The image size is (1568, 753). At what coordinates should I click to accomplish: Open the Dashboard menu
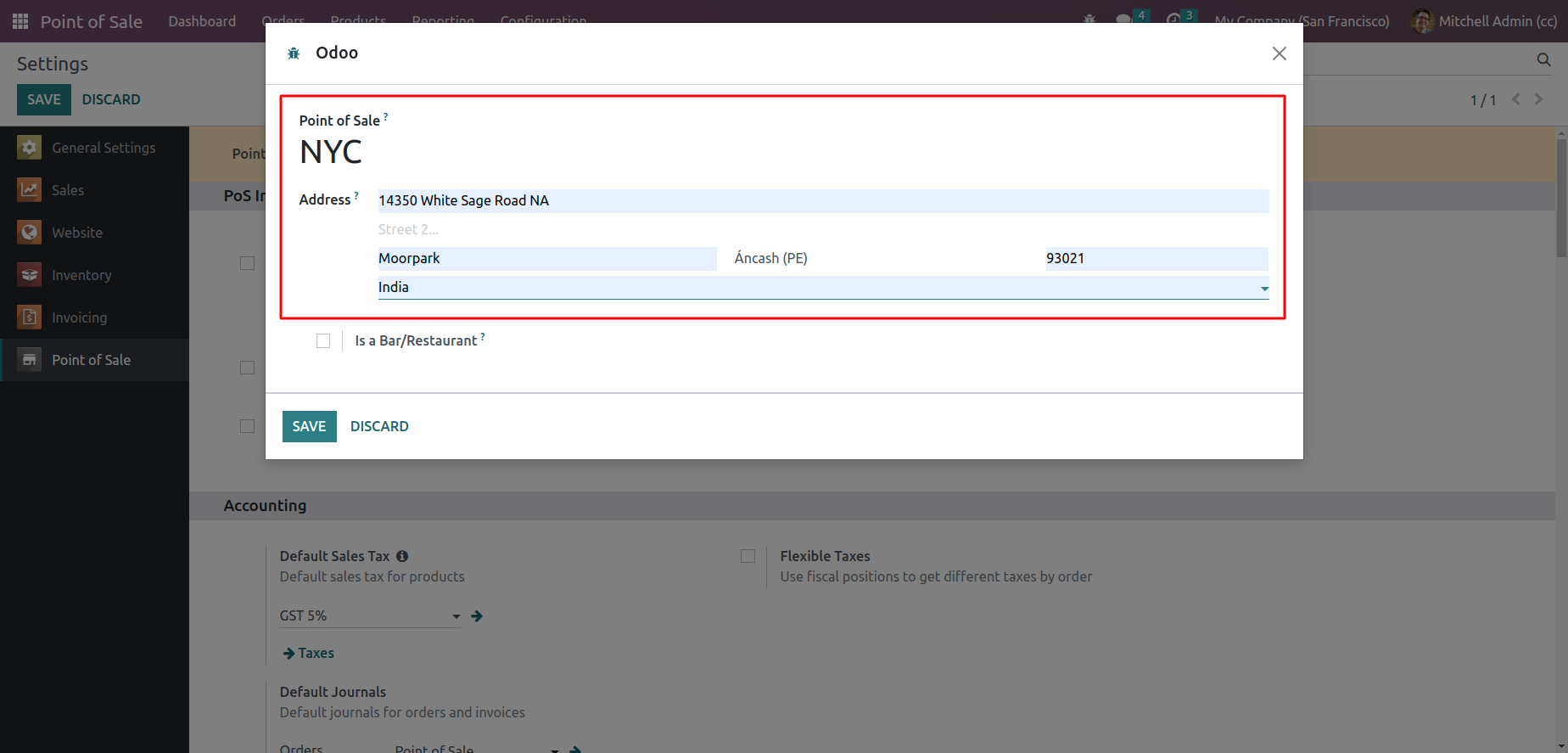click(202, 21)
